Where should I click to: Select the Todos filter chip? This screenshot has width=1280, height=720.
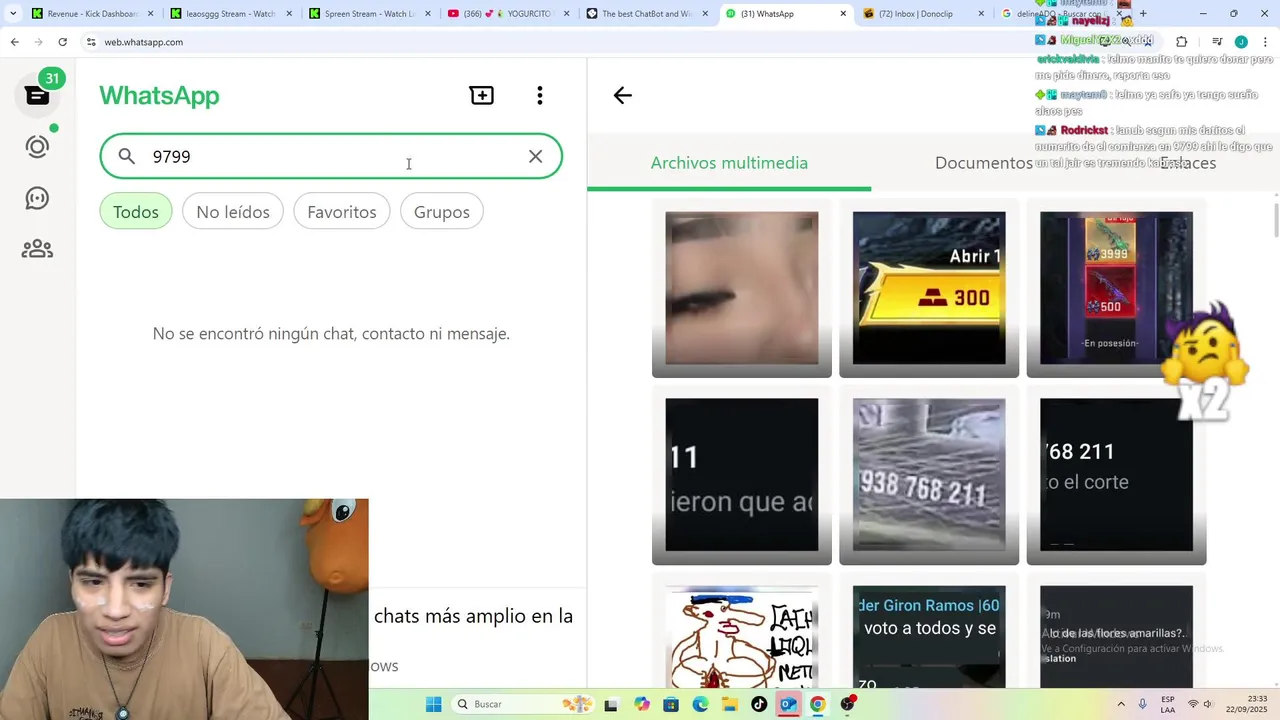pos(136,212)
